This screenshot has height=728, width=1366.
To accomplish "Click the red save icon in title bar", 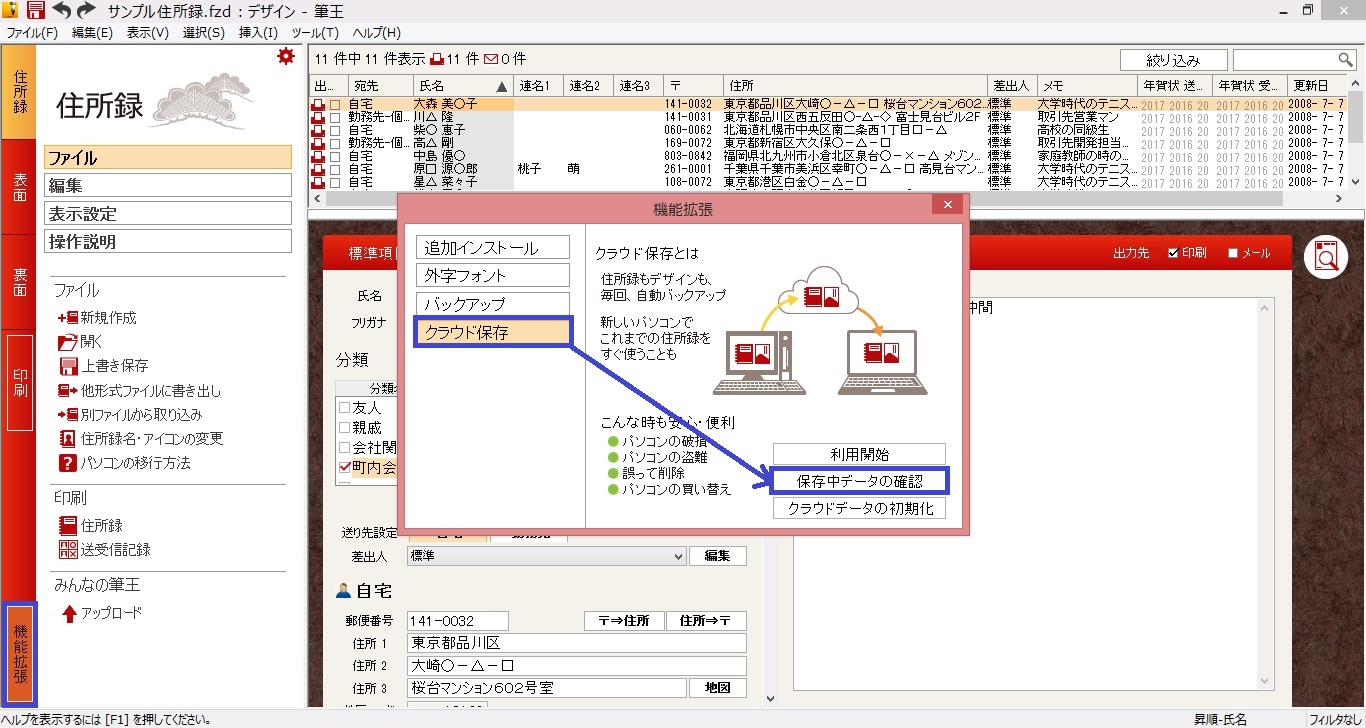I will click(x=36, y=10).
